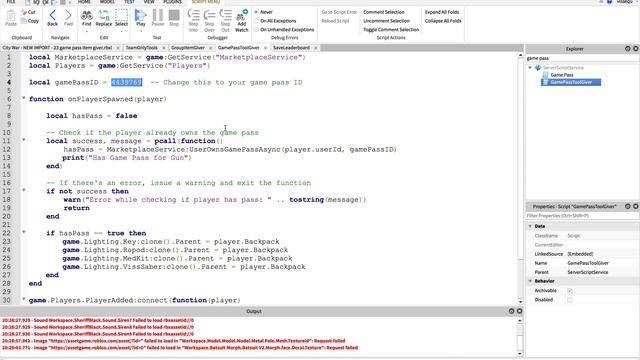The image size is (640, 360).
Task: Click Toggle Comment Selection
Action: pos(391,29)
